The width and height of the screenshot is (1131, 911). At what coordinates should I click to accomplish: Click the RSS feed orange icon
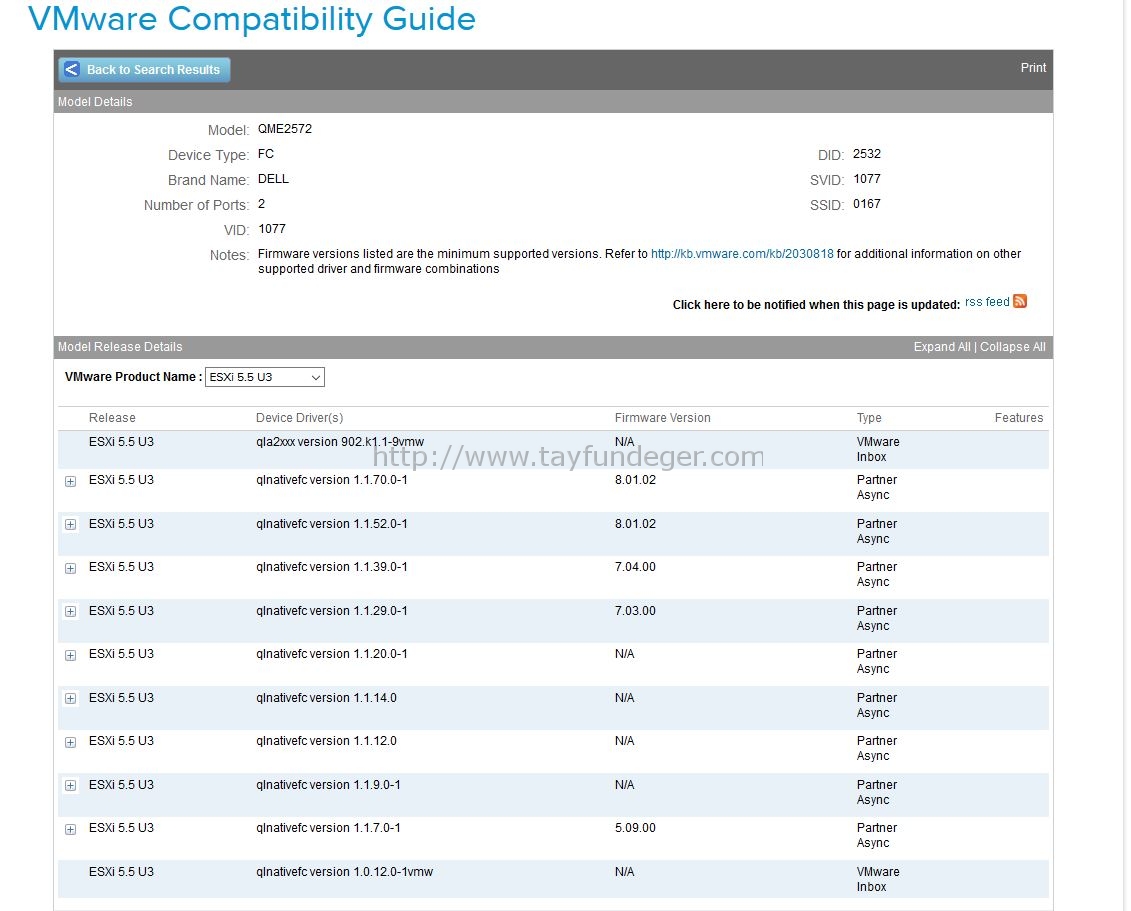(x=1019, y=302)
